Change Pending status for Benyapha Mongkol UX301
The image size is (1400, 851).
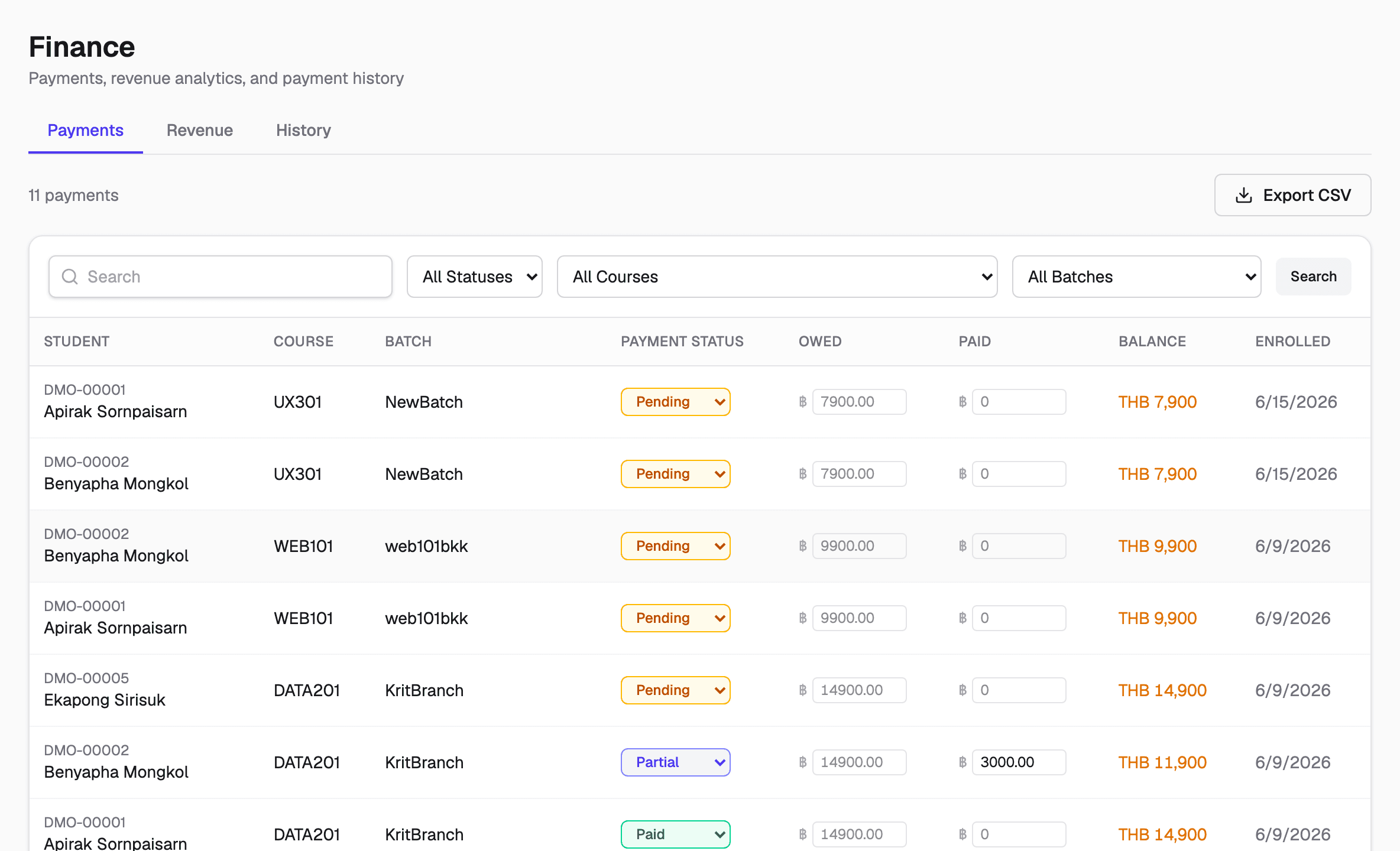pos(676,474)
